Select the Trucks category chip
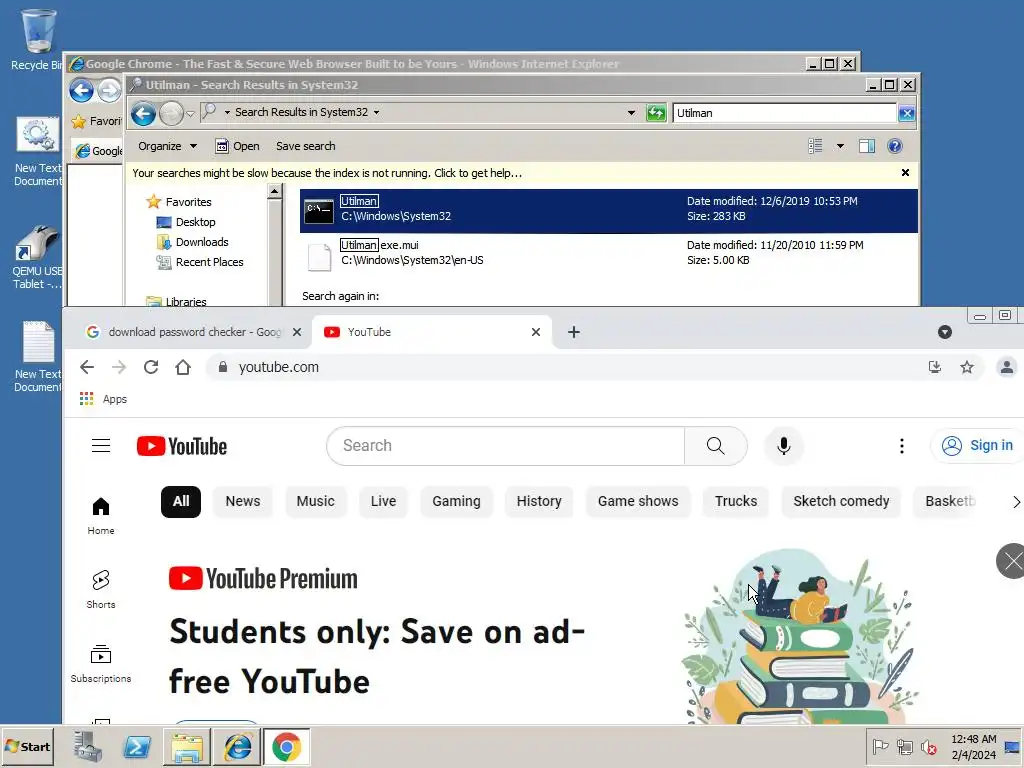Screen dimensions: 1024x768 pos(736,502)
